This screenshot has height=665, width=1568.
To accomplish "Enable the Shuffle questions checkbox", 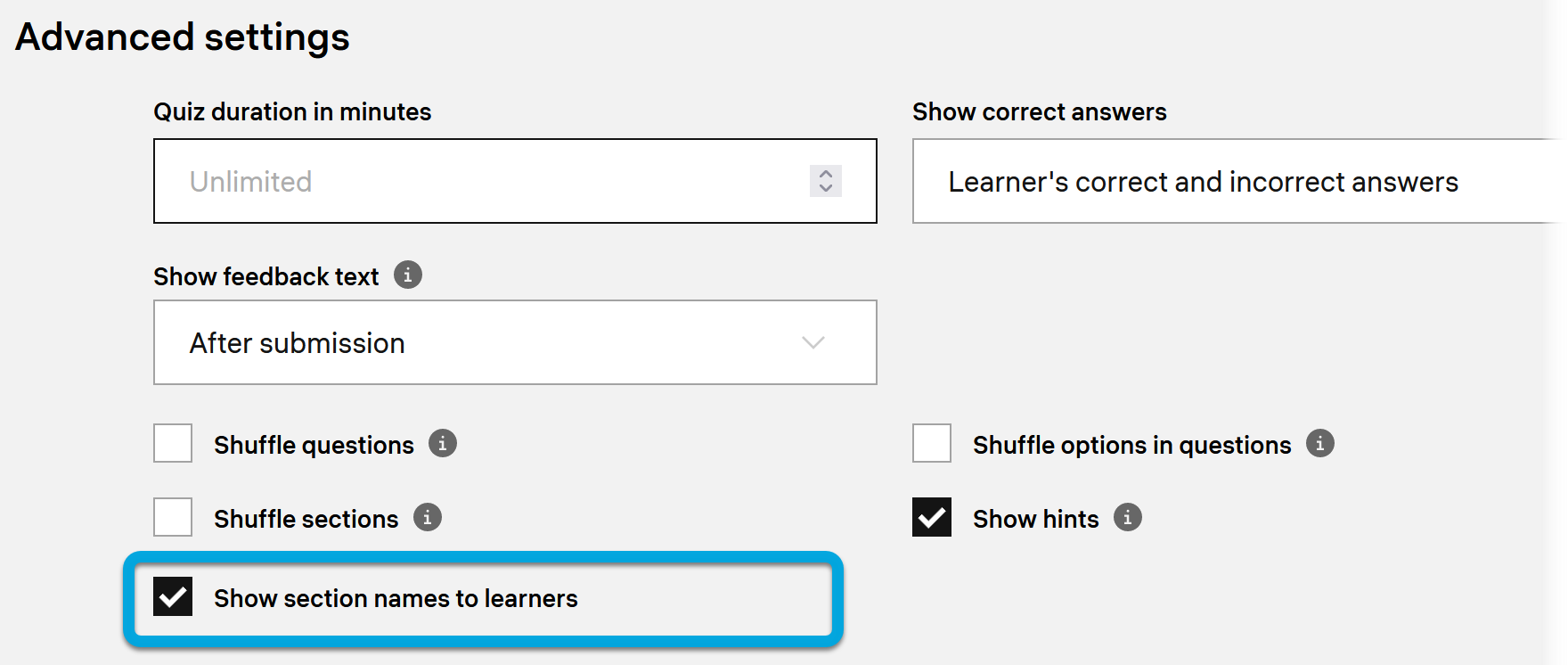I will [x=173, y=444].
